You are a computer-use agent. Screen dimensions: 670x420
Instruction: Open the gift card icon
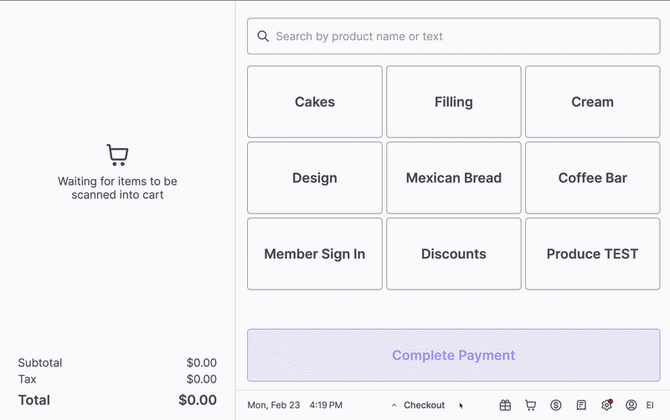pyautogui.click(x=505, y=405)
